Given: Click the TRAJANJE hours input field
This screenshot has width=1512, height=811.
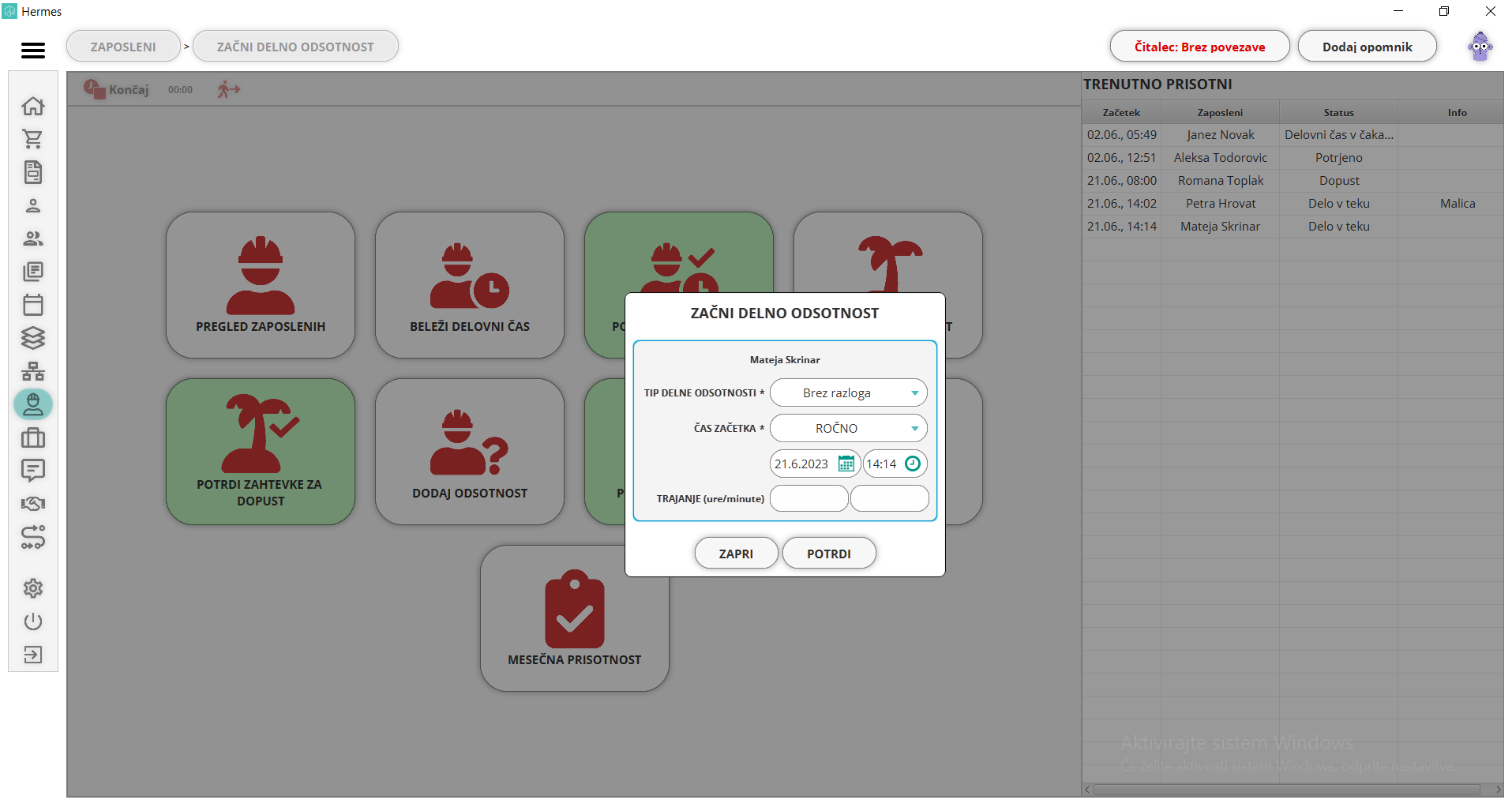Looking at the screenshot, I should [x=809, y=498].
